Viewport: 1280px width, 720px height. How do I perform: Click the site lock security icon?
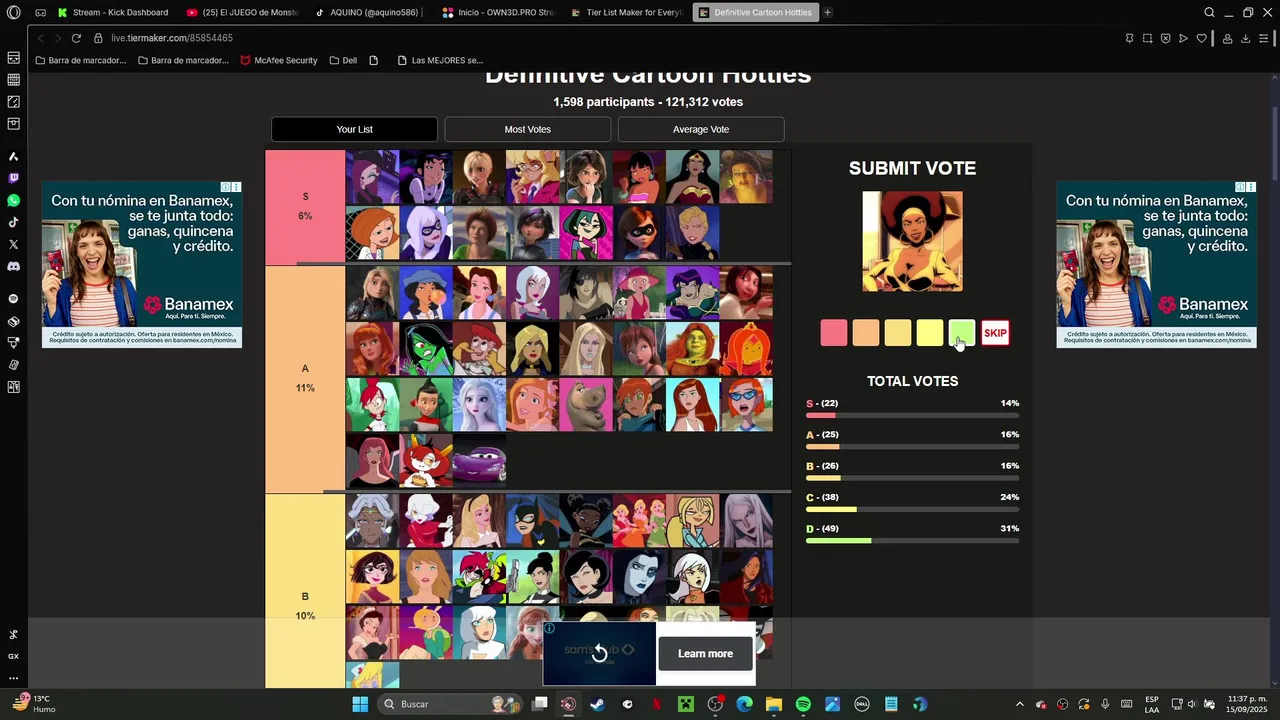(98, 38)
